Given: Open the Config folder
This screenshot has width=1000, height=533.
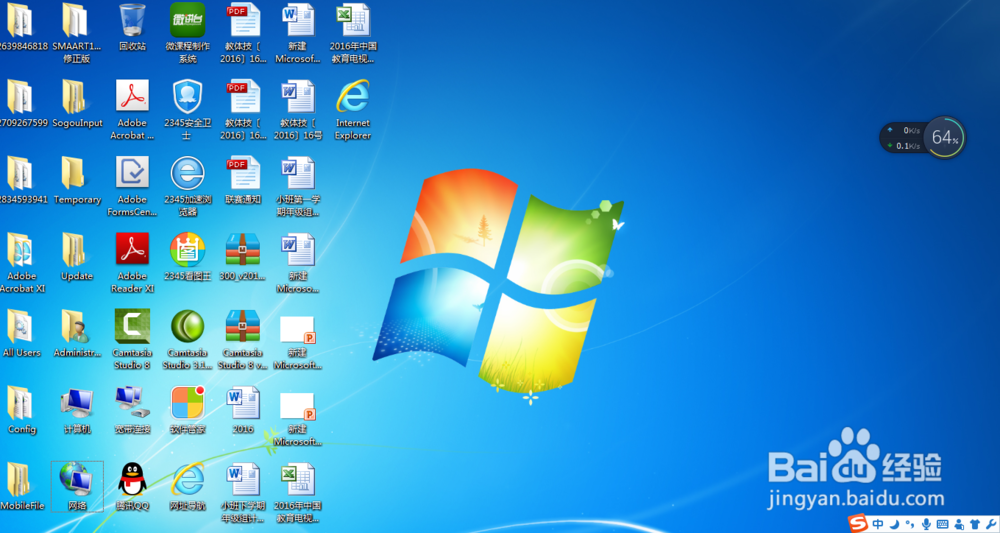Looking at the screenshot, I should [22, 411].
